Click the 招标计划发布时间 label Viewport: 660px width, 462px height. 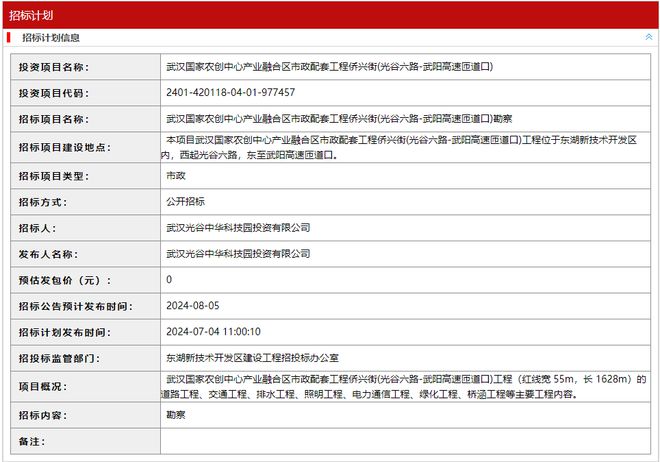(x=64, y=333)
